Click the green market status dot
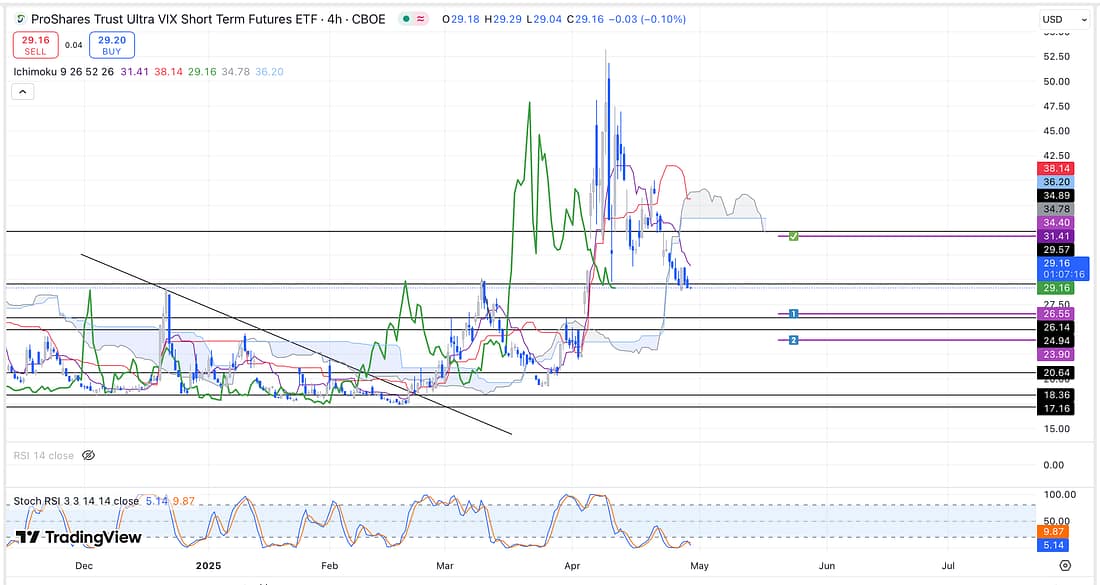This screenshot has height=585, width=1100. pos(405,19)
